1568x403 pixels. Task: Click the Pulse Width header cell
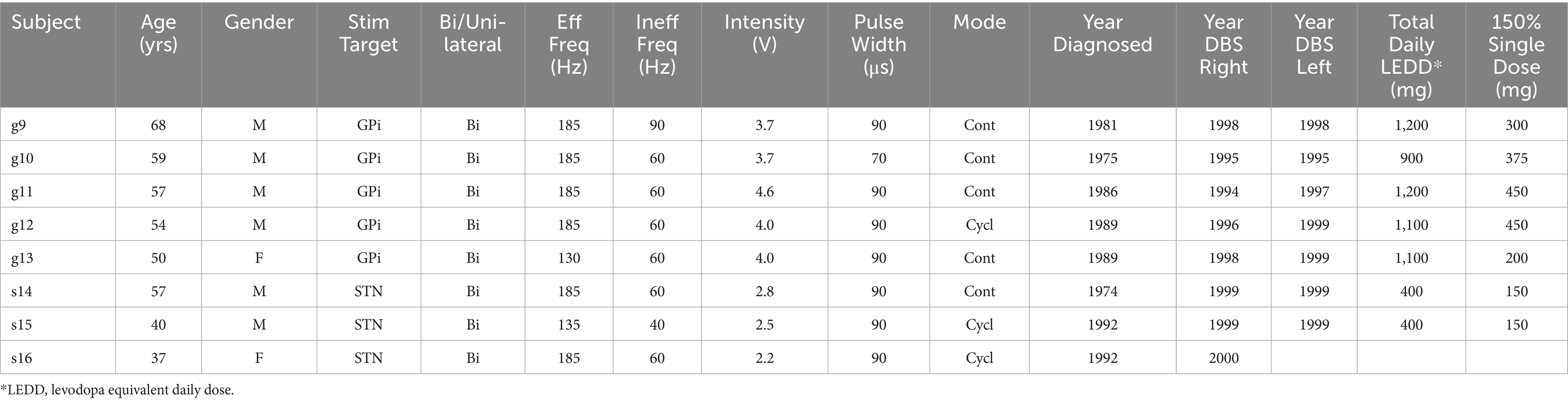878,44
